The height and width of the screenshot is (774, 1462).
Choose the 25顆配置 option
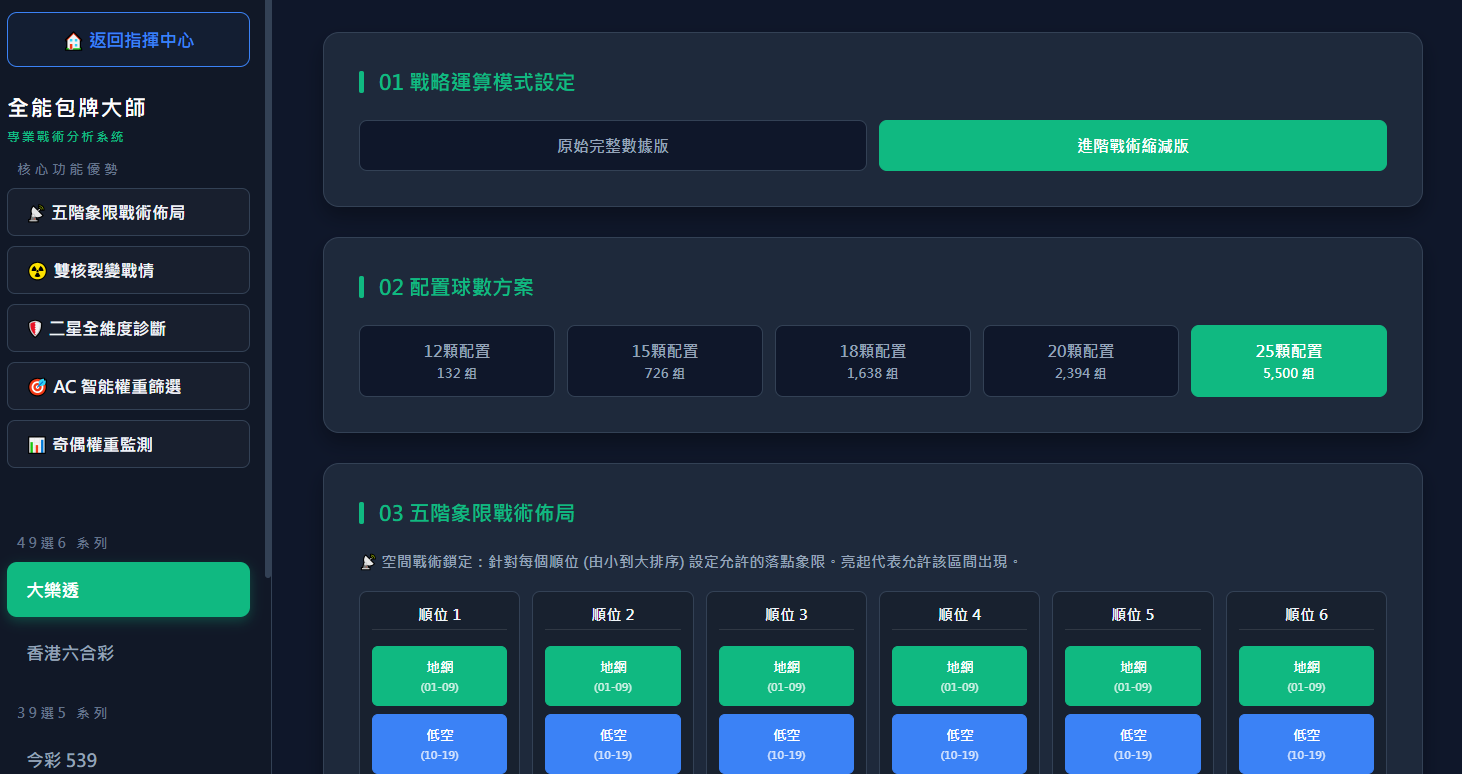[1288, 361]
